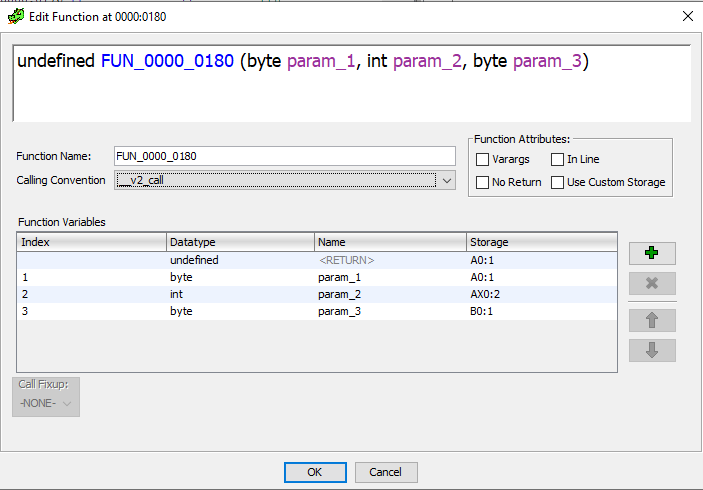
Task: Click the int datatype cell
Action: point(240,294)
